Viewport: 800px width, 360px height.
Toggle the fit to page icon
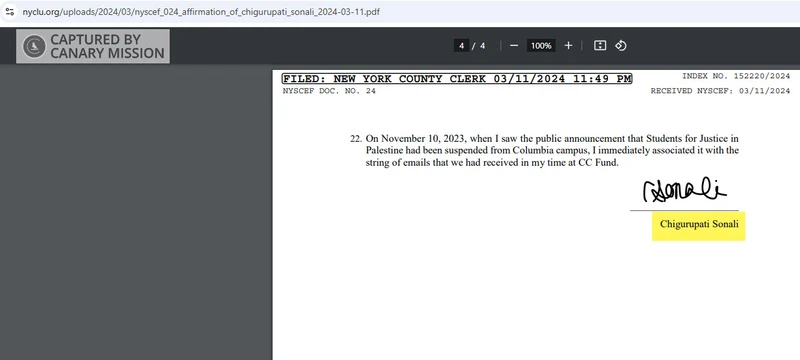pyautogui.click(x=600, y=46)
